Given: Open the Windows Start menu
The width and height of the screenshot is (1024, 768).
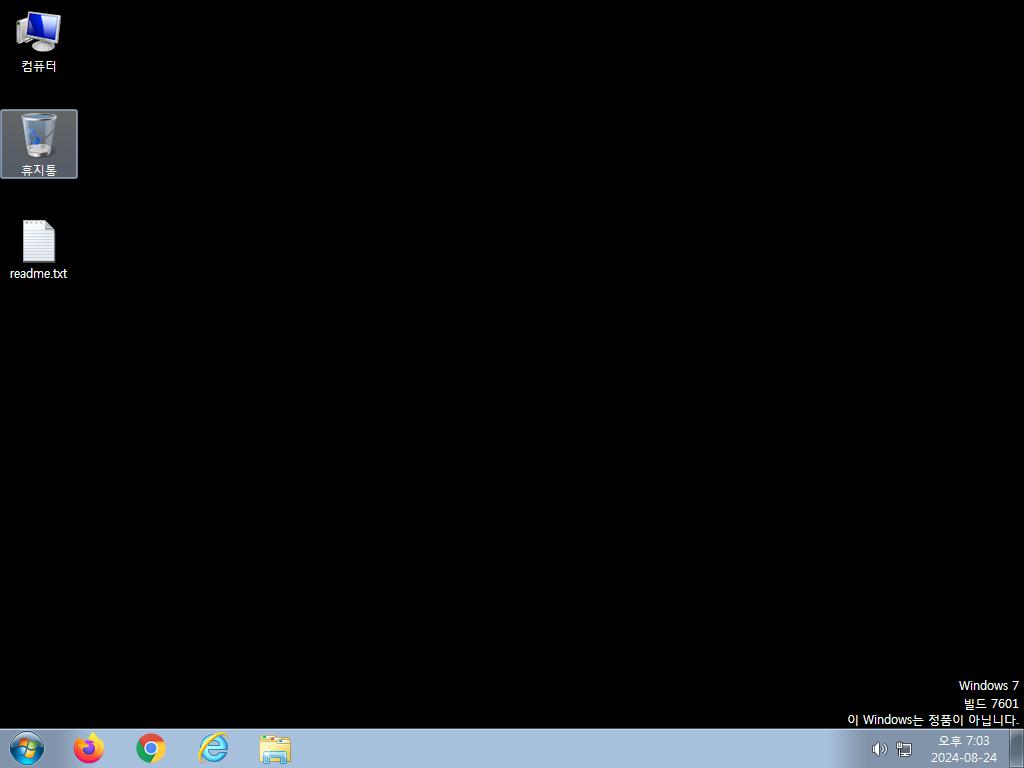Looking at the screenshot, I should pos(27,748).
